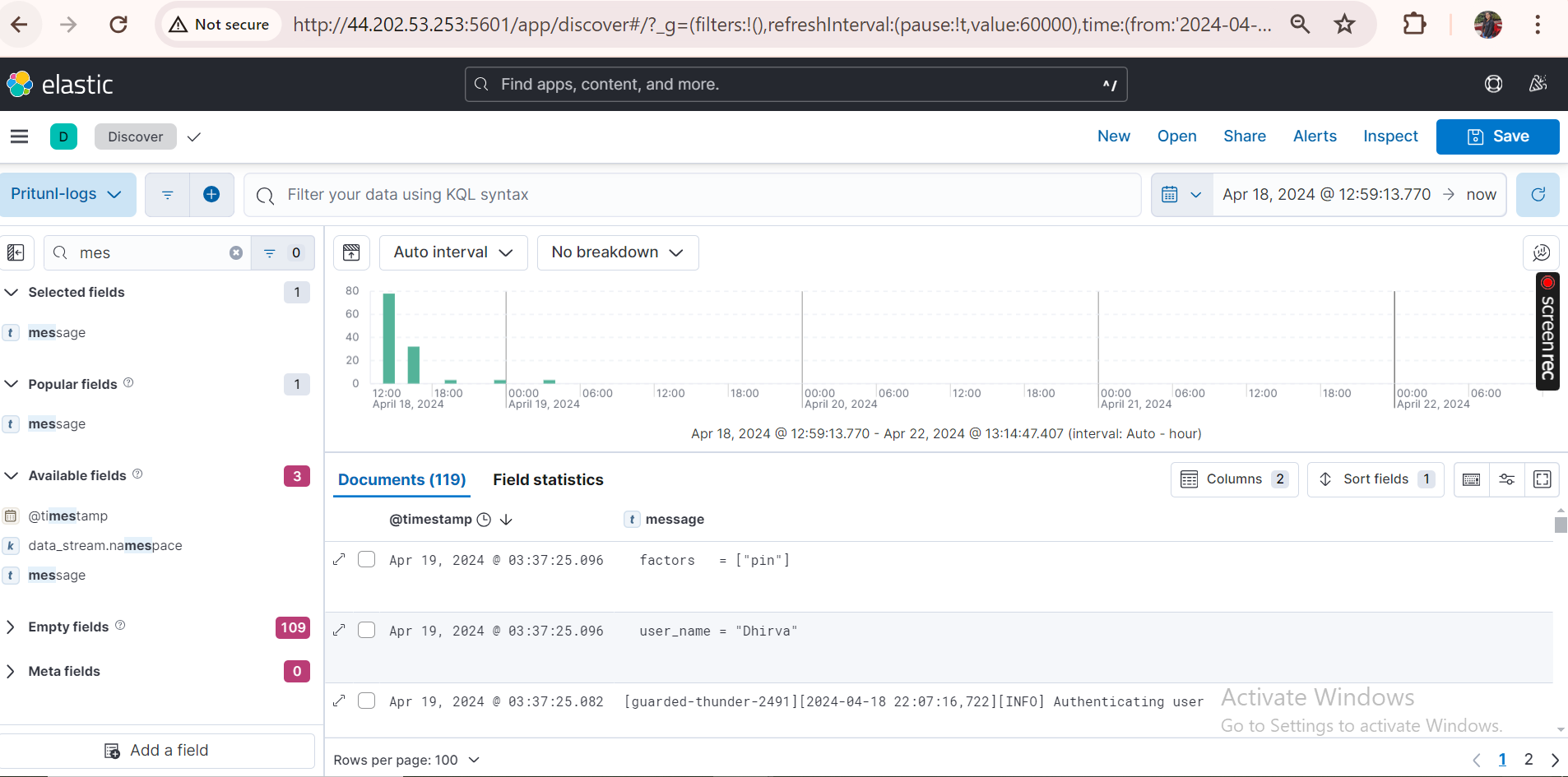
Task: Bookmark this page with the star icon
Action: tap(1344, 25)
